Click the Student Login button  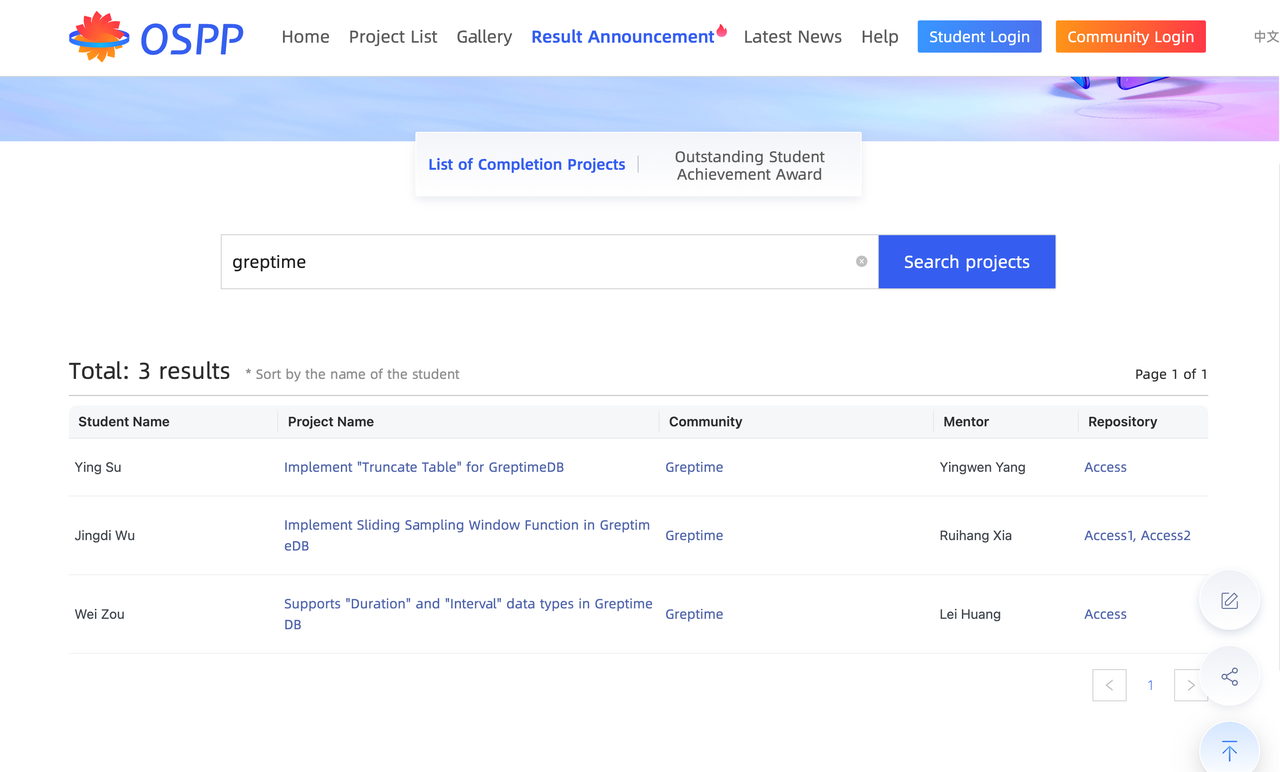(x=979, y=37)
